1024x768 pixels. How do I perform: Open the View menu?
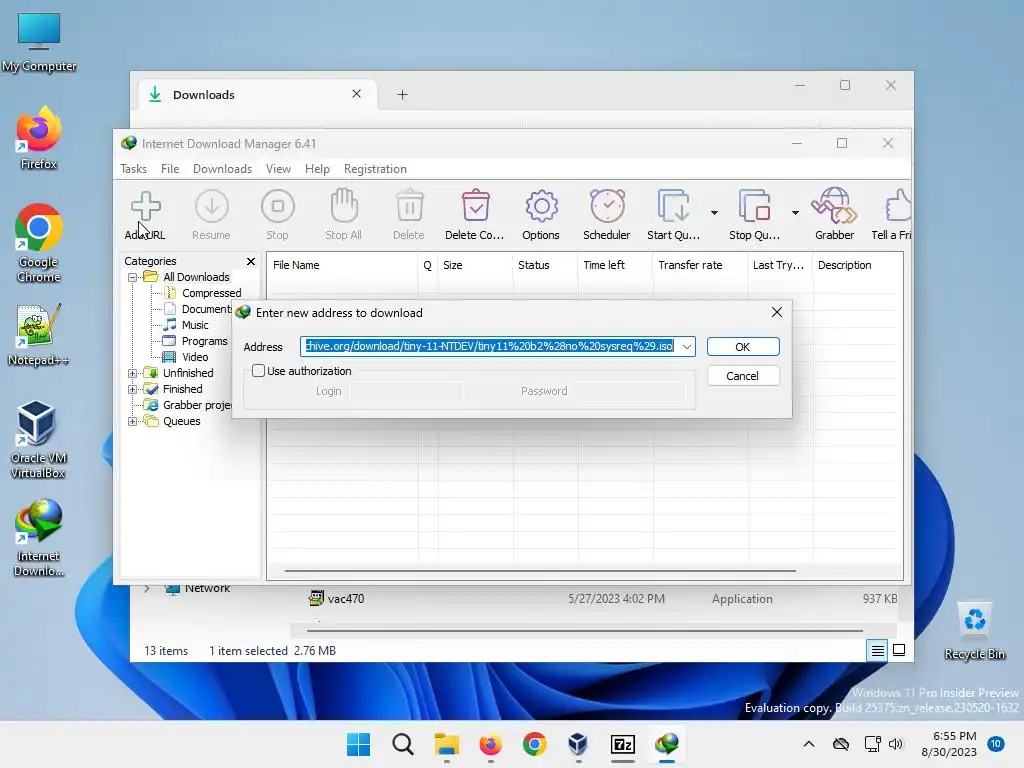point(278,168)
